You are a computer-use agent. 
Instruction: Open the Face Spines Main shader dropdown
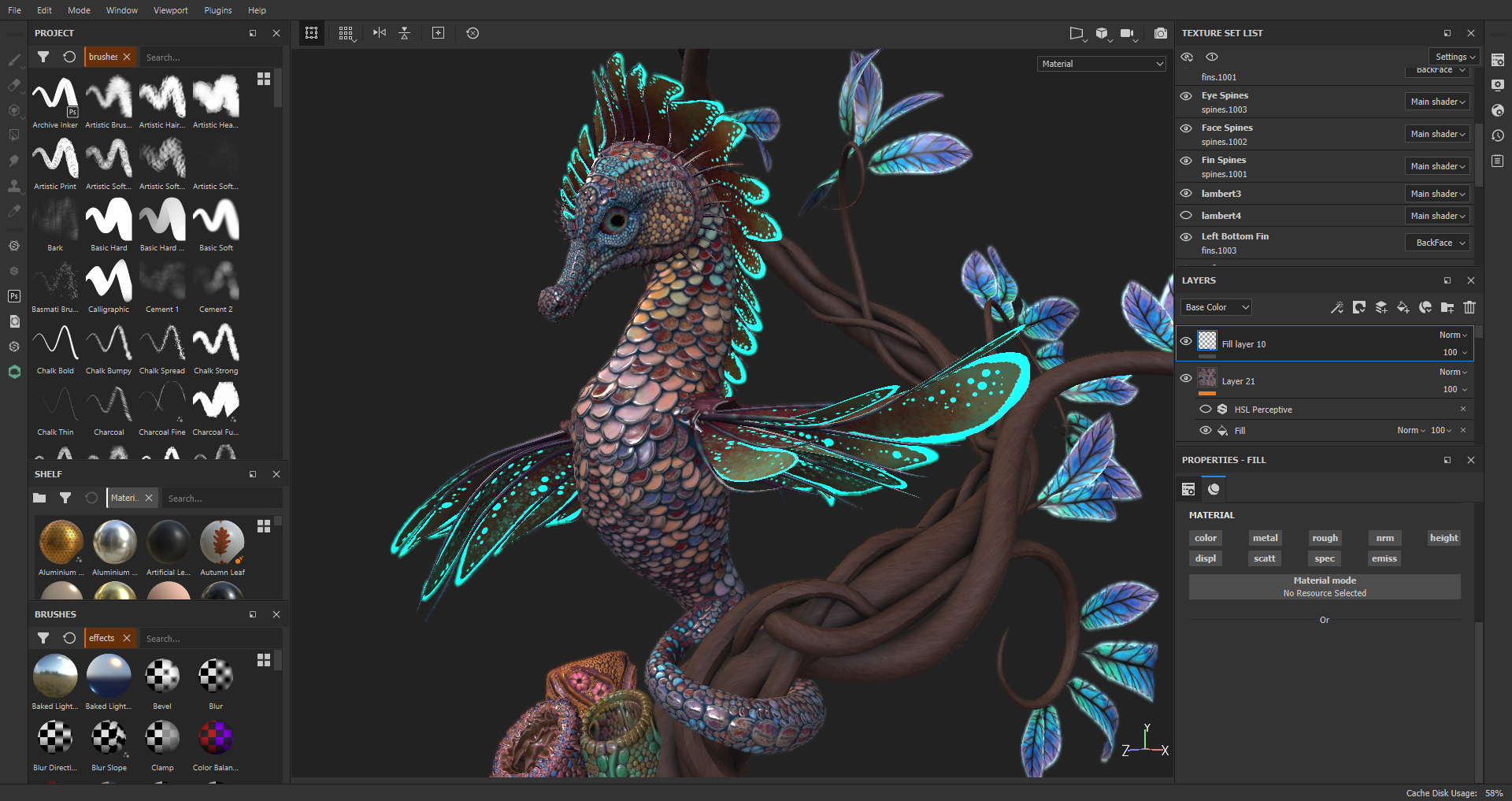pyautogui.click(x=1437, y=134)
